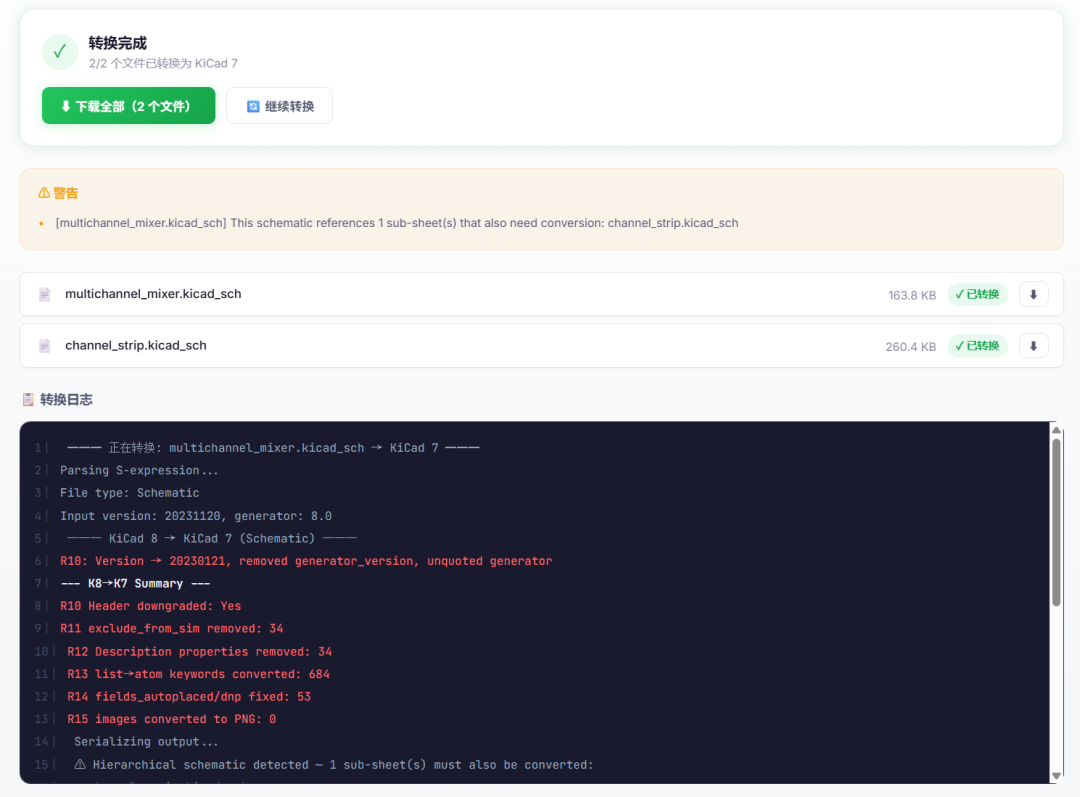Click the log line R13 keywords converted
The width and height of the screenshot is (1080, 797).
point(198,674)
